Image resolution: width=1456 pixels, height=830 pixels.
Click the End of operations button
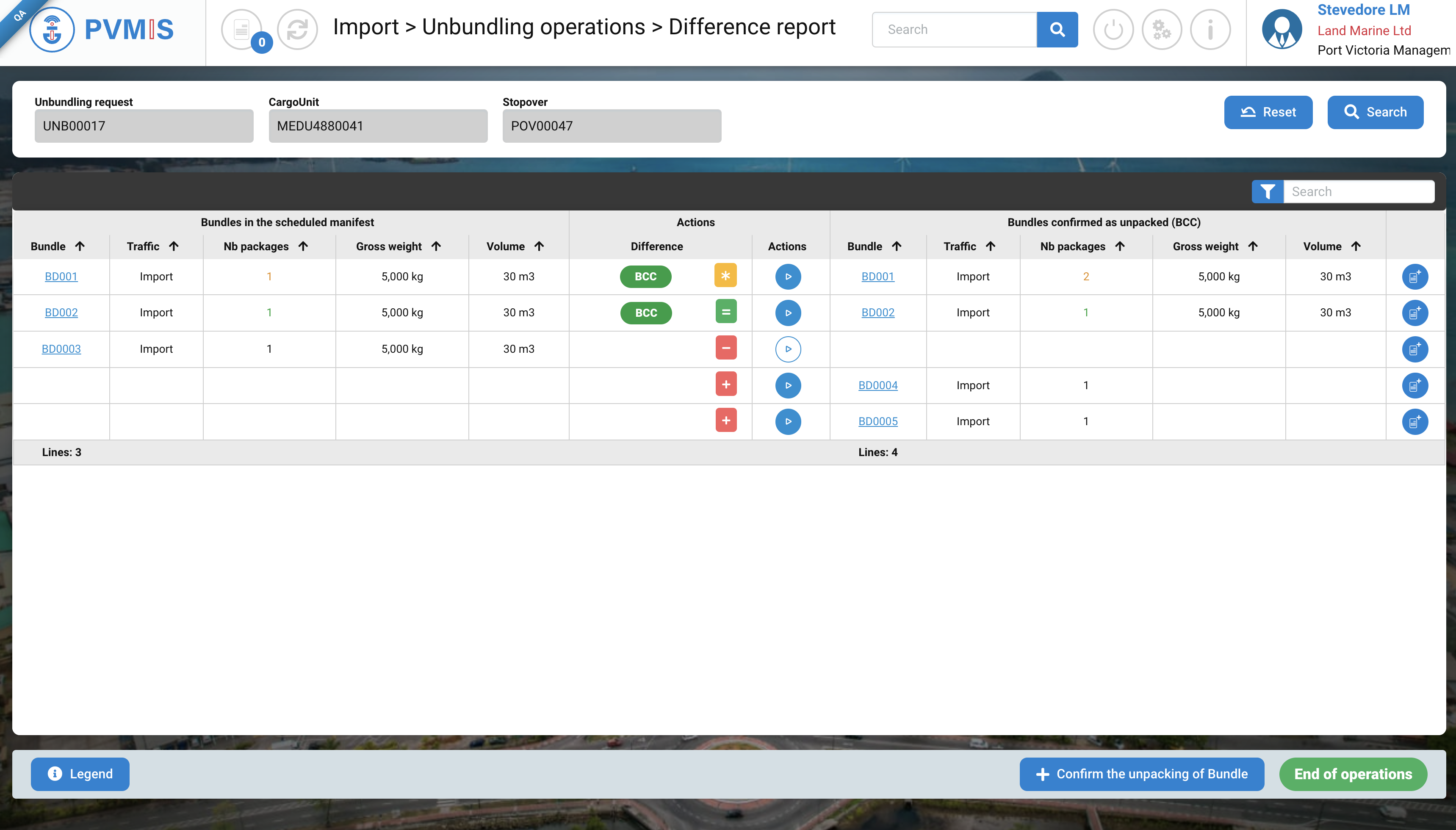point(1353,774)
